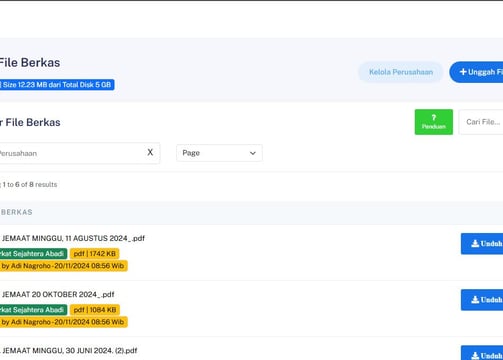
Task: Open Kelola Perusahaan
Action: pyautogui.click(x=401, y=72)
